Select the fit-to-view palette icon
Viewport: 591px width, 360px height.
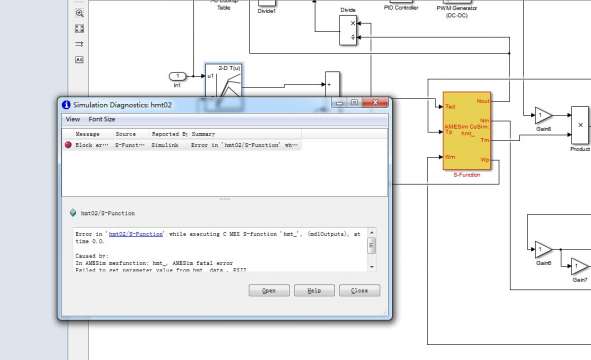(79, 29)
